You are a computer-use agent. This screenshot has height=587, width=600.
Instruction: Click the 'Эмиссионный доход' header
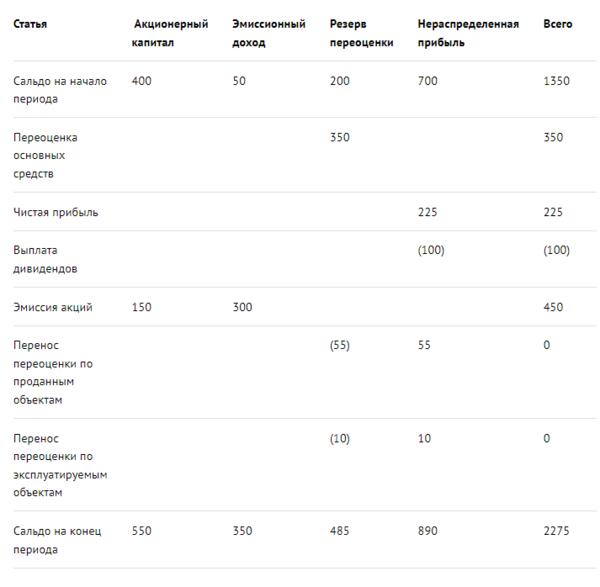pyautogui.click(x=269, y=33)
